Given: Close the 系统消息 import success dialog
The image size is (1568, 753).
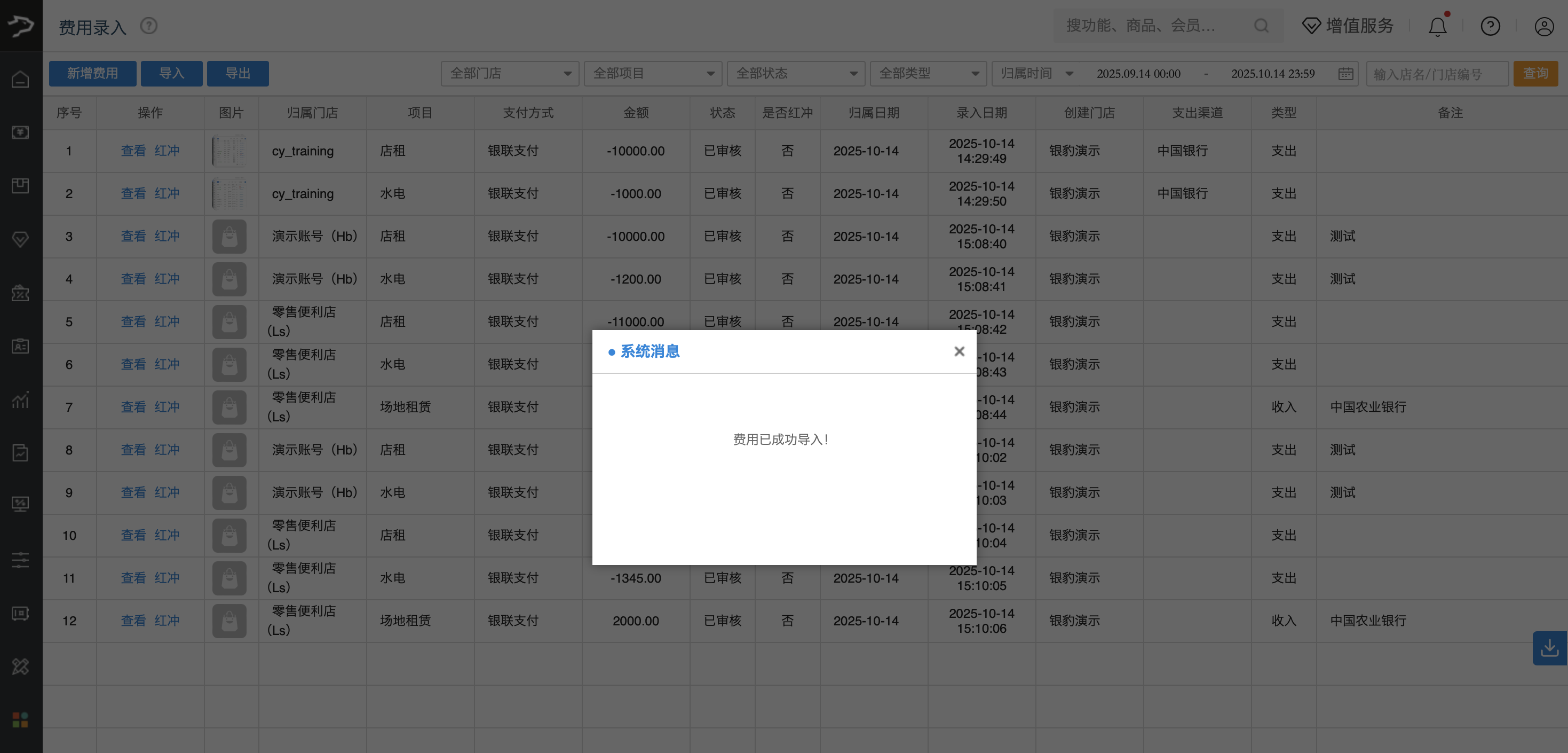Looking at the screenshot, I should click(x=959, y=351).
